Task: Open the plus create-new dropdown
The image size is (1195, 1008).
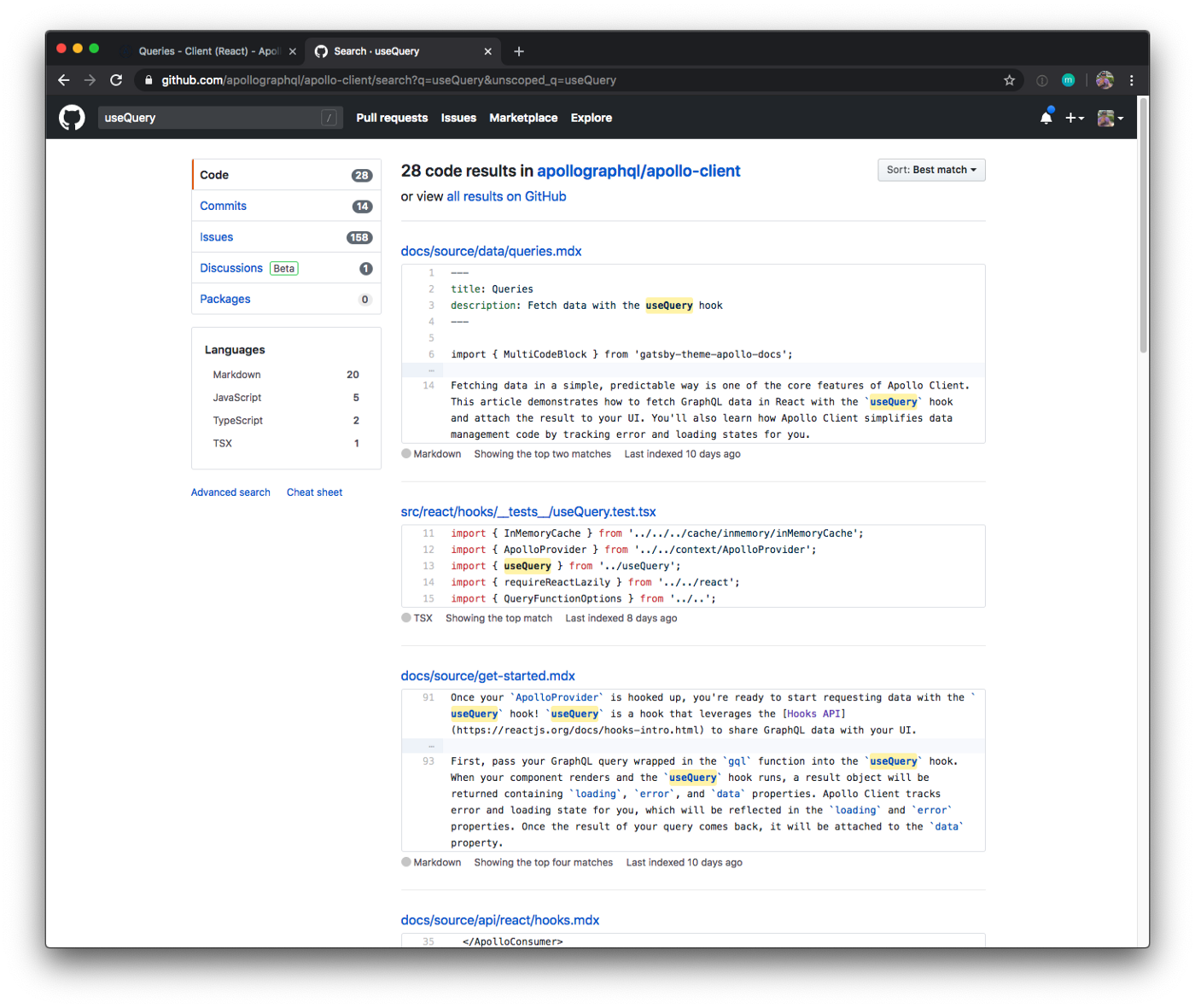Action: point(1075,118)
